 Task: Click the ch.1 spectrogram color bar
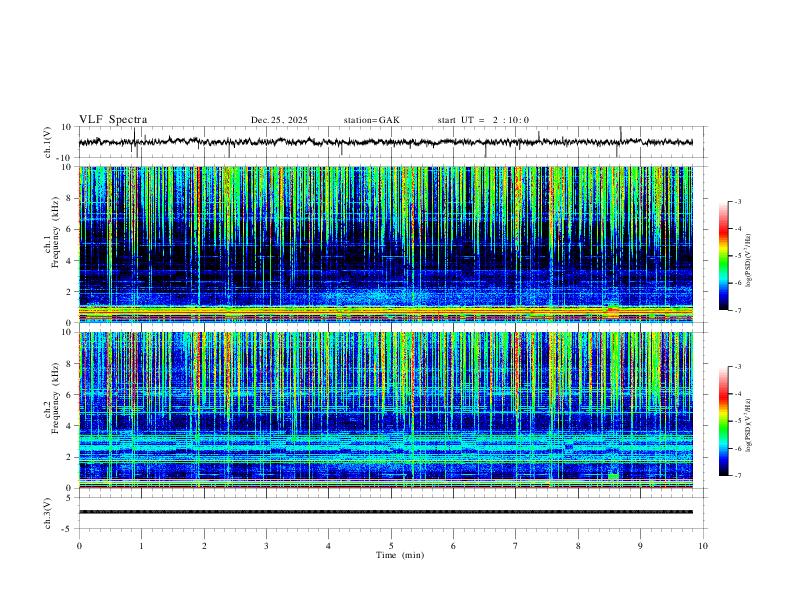coord(723,256)
